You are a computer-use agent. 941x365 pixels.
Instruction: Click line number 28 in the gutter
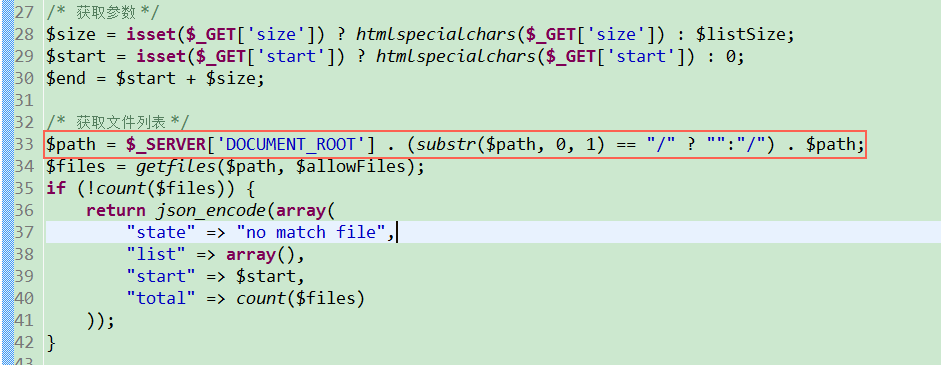pos(24,34)
